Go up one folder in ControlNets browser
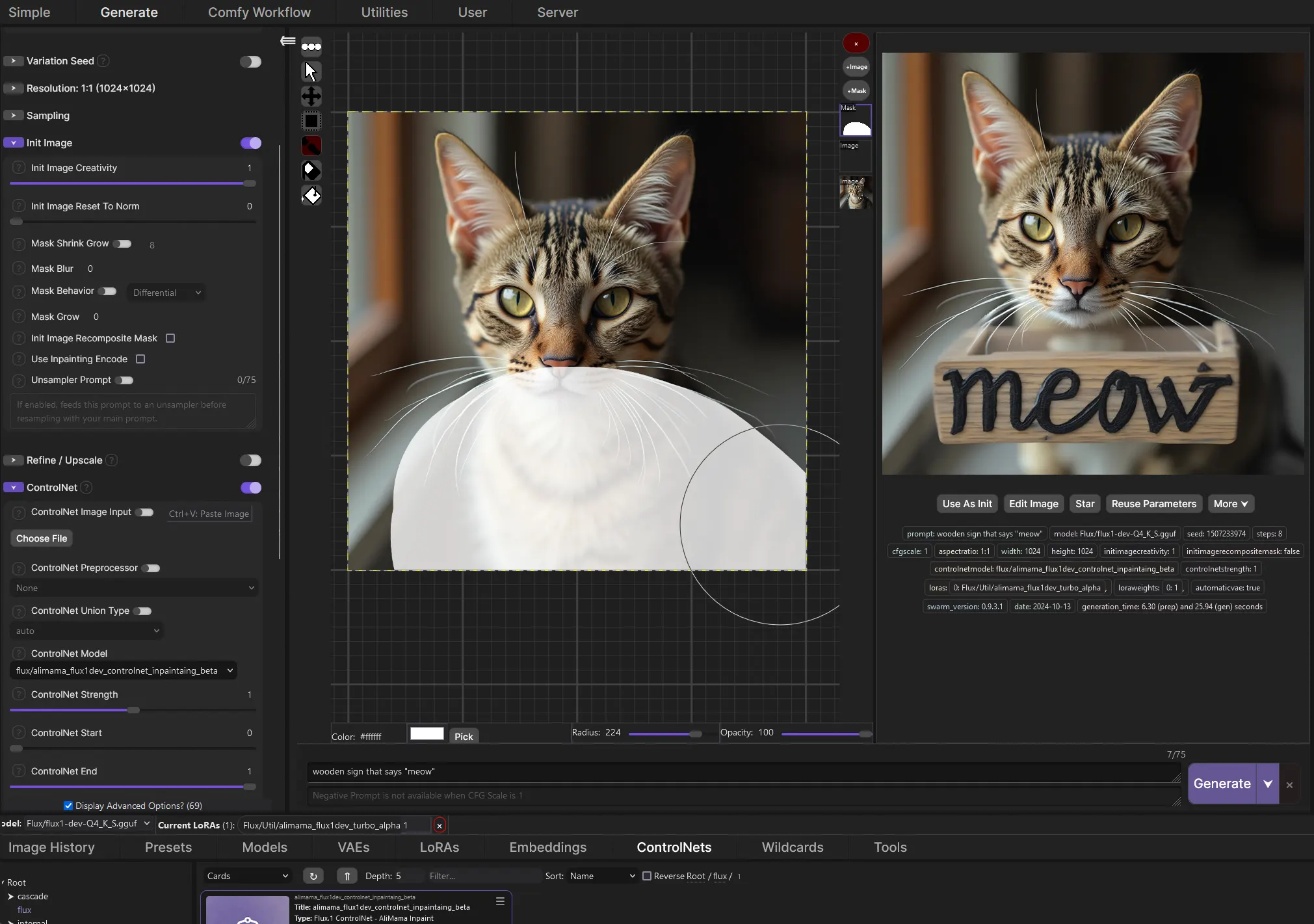The image size is (1314, 924). [347, 876]
